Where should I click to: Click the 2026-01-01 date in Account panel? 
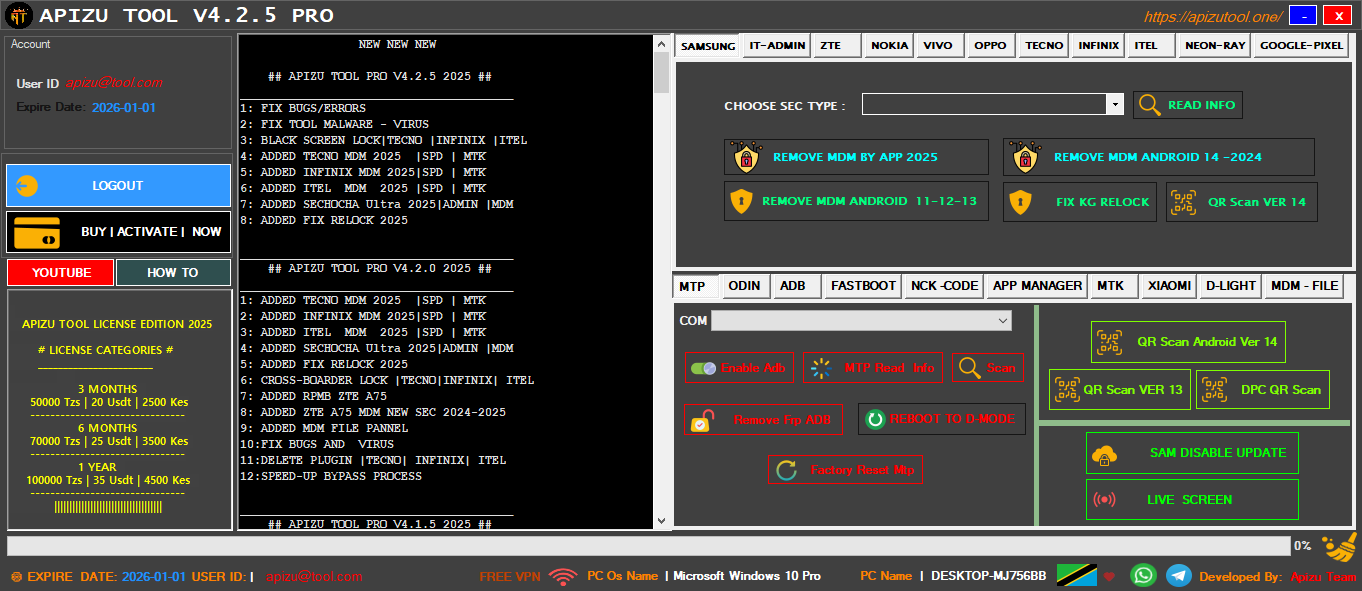pos(124,107)
